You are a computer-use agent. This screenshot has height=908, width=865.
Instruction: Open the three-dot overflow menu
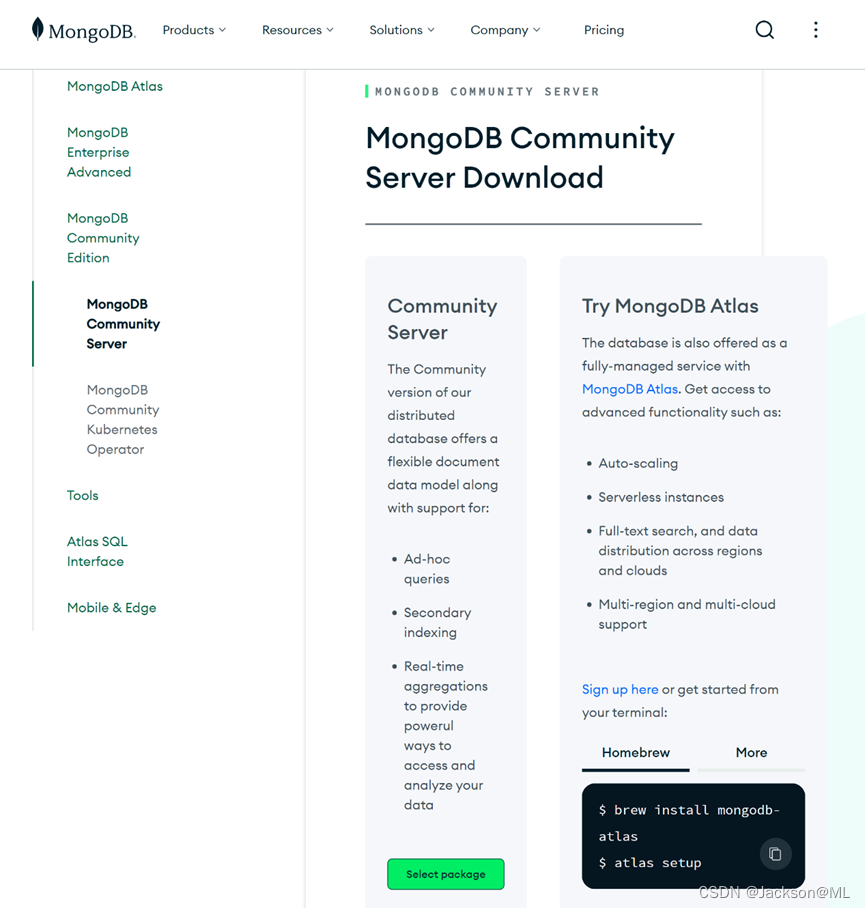pyautogui.click(x=815, y=30)
